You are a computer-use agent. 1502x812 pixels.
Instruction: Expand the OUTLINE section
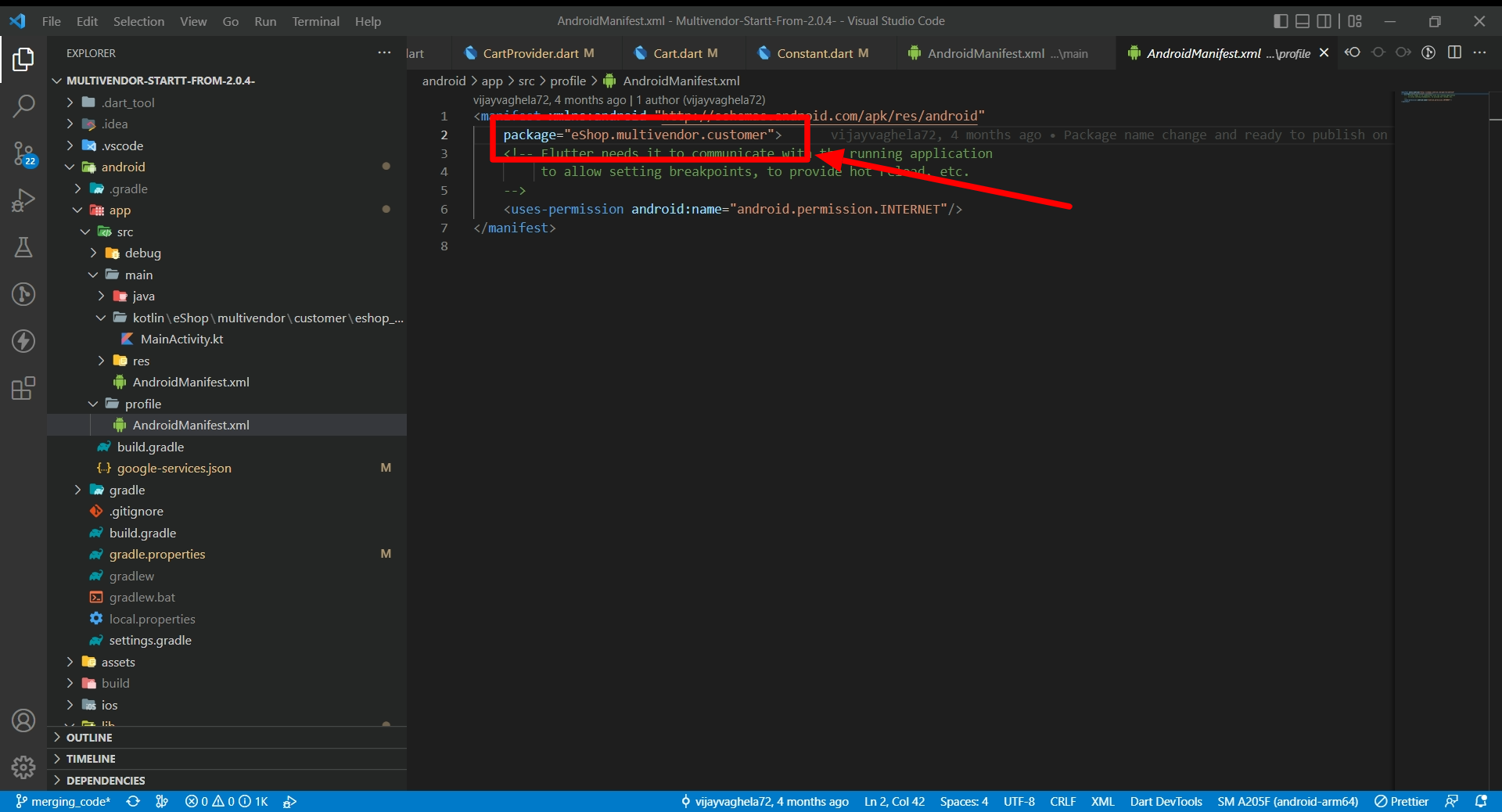[x=89, y=738]
